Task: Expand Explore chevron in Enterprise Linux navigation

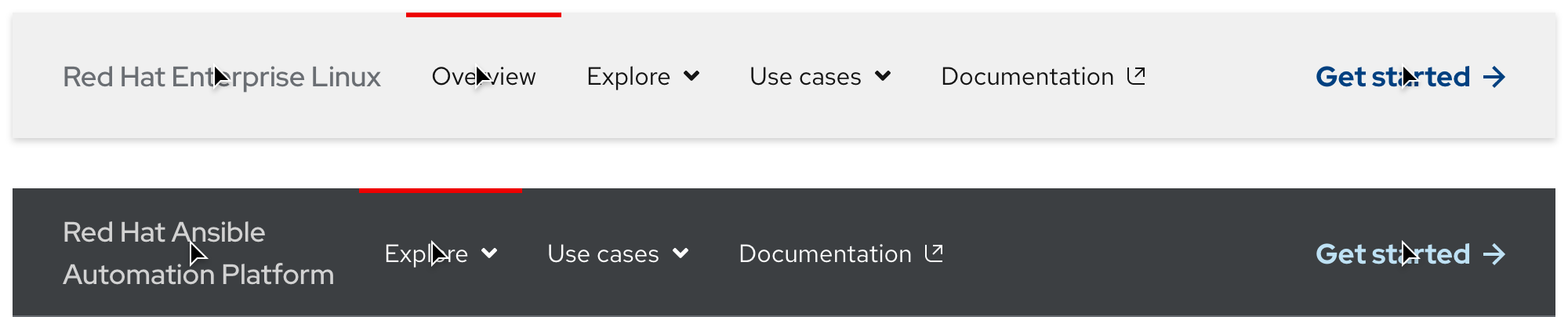Action: [691, 76]
